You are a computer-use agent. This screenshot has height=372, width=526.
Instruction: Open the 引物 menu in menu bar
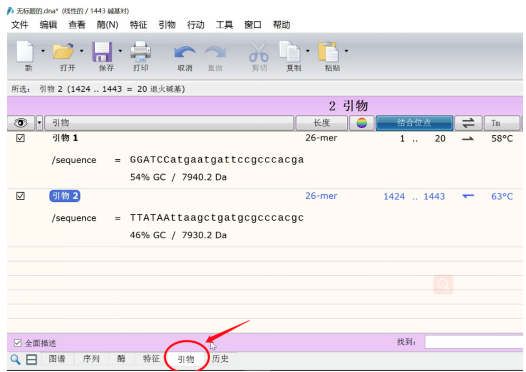click(x=167, y=25)
